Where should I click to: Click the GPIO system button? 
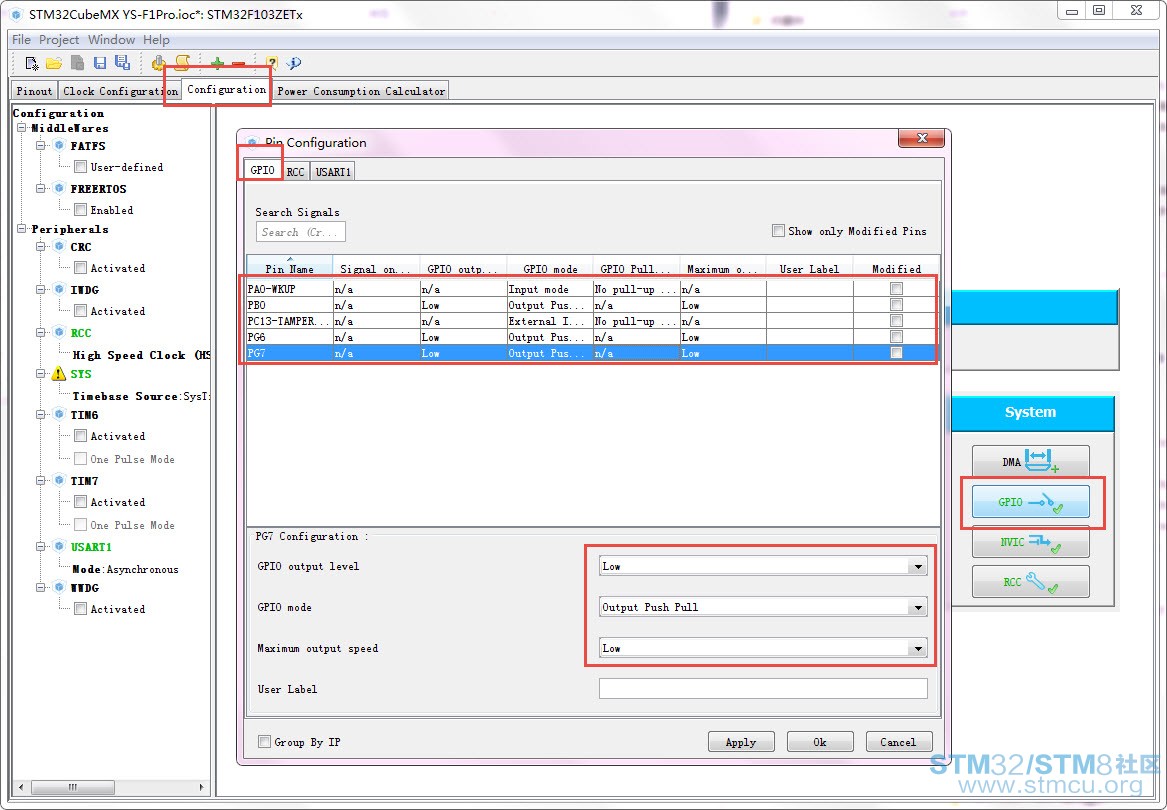1030,502
